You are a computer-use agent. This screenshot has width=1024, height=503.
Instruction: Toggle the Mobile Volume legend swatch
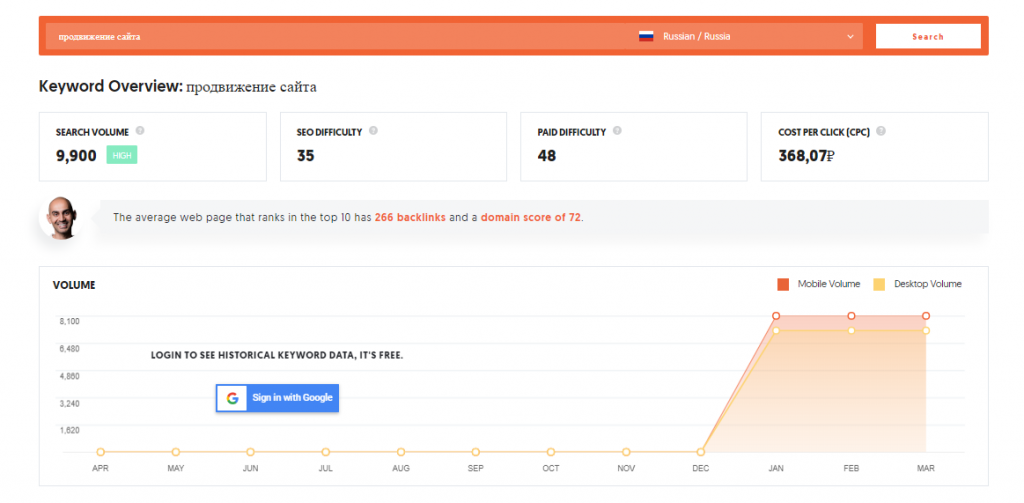(x=783, y=284)
